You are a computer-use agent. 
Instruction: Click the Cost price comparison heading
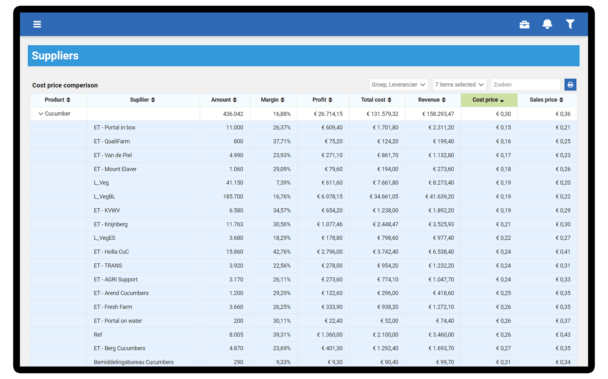point(65,85)
